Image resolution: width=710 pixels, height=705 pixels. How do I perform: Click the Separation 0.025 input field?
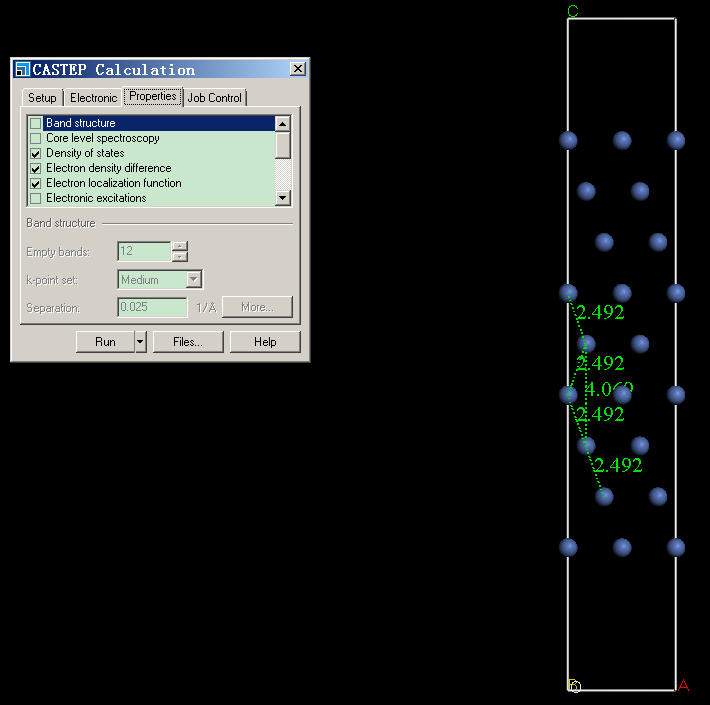tap(152, 307)
